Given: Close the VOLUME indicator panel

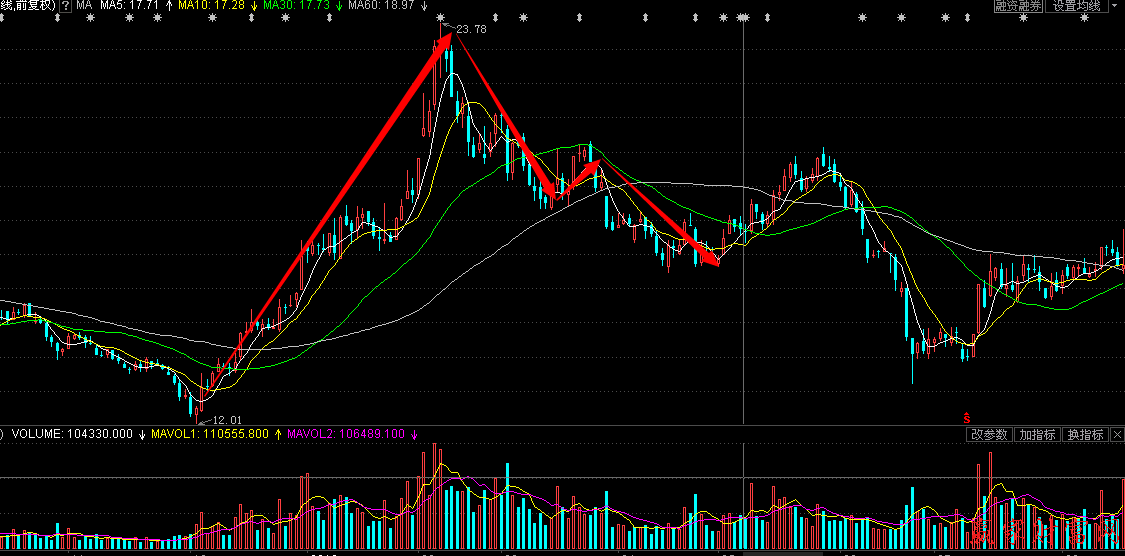Looking at the screenshot, I should pos(1117,435).
